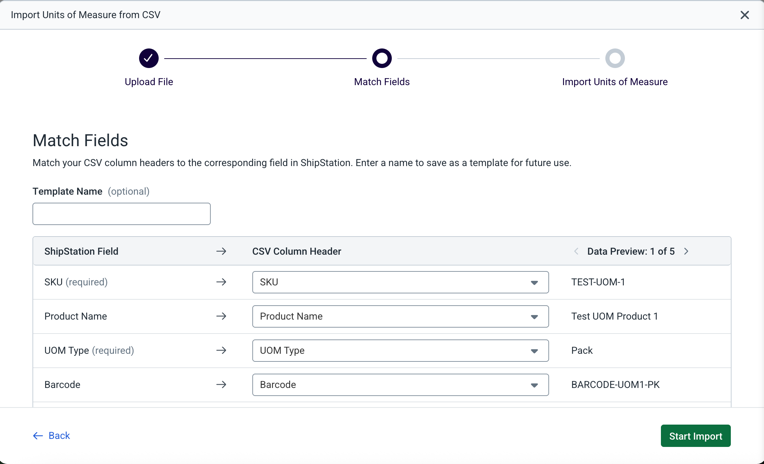Open the UOM Type column header dropdown

pyautogui.click(x=401, y=350)
